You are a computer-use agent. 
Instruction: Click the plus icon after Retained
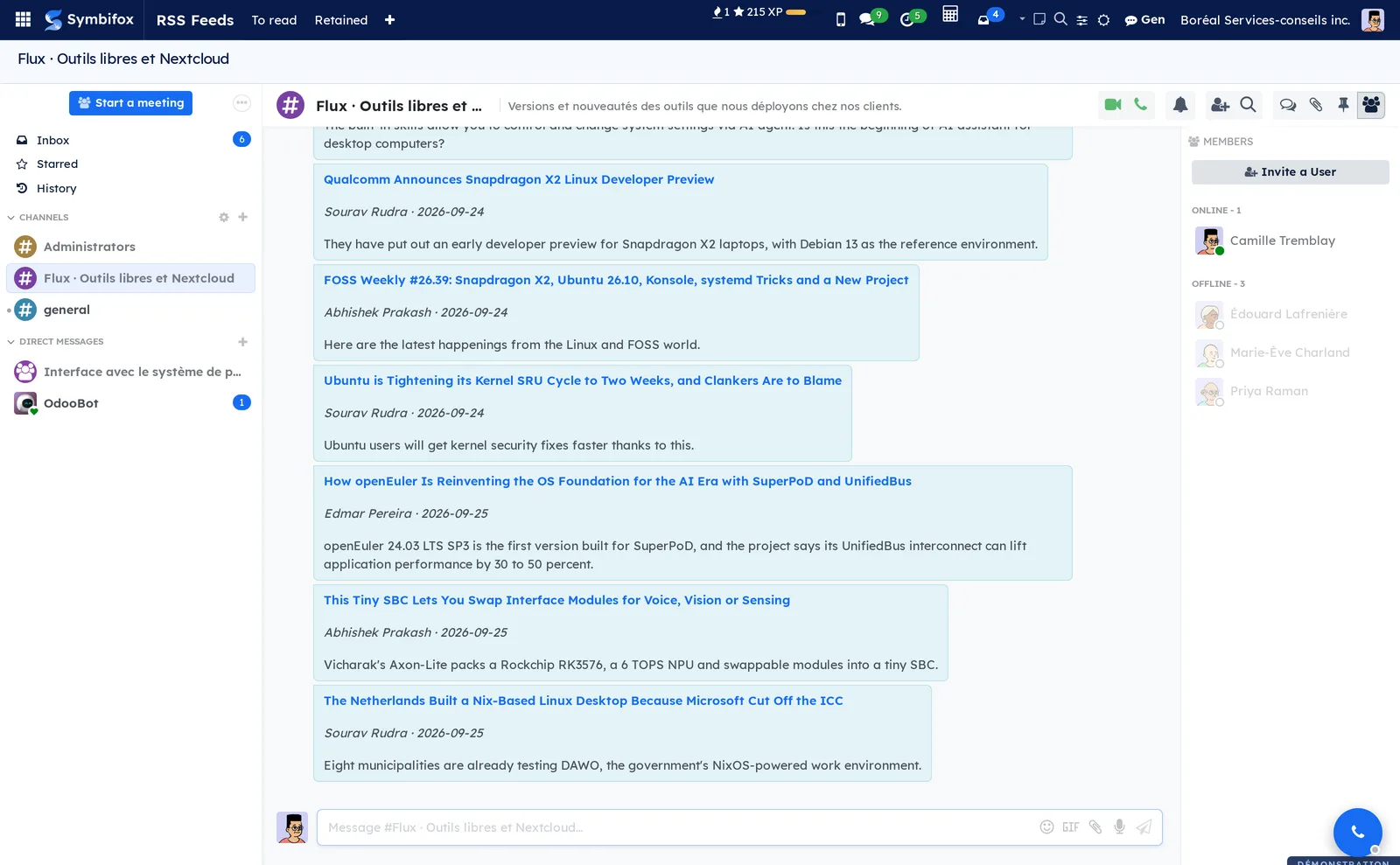point(389,20)
